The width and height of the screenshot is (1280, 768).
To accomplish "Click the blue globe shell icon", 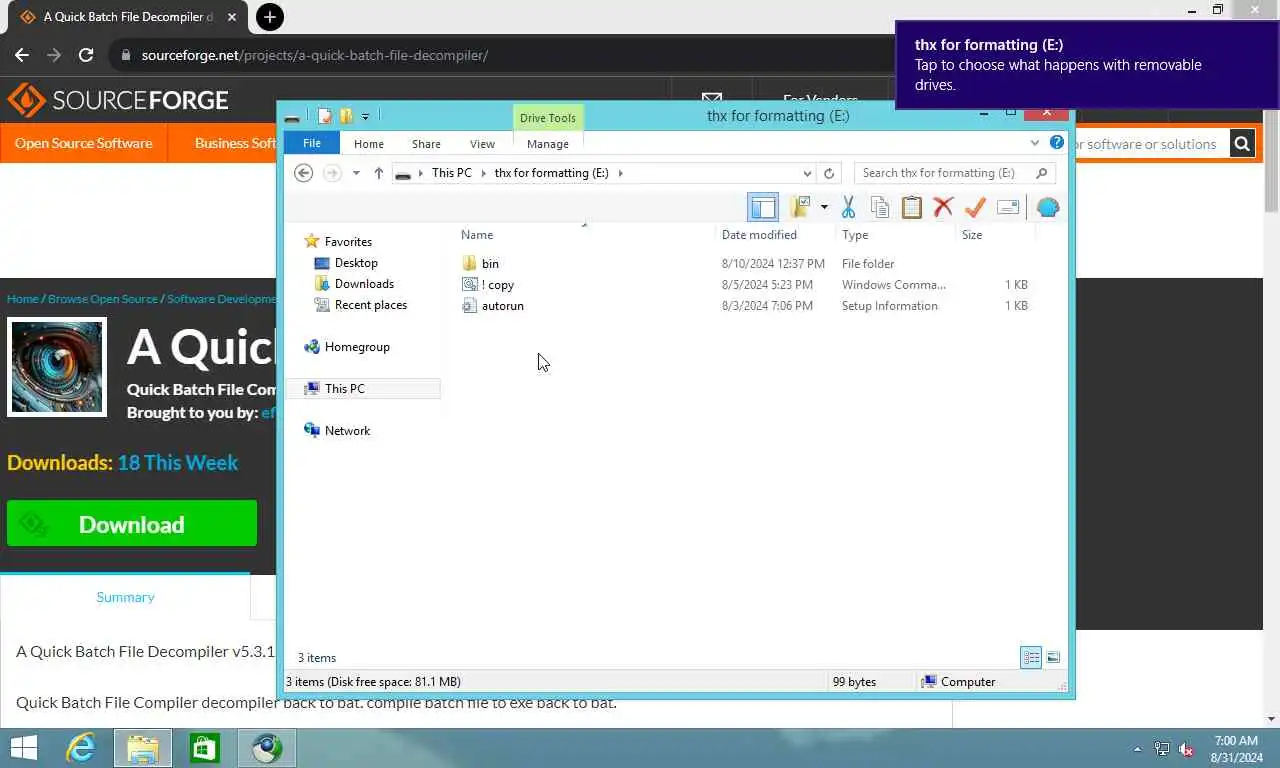I will click(x=1047, y=207).
